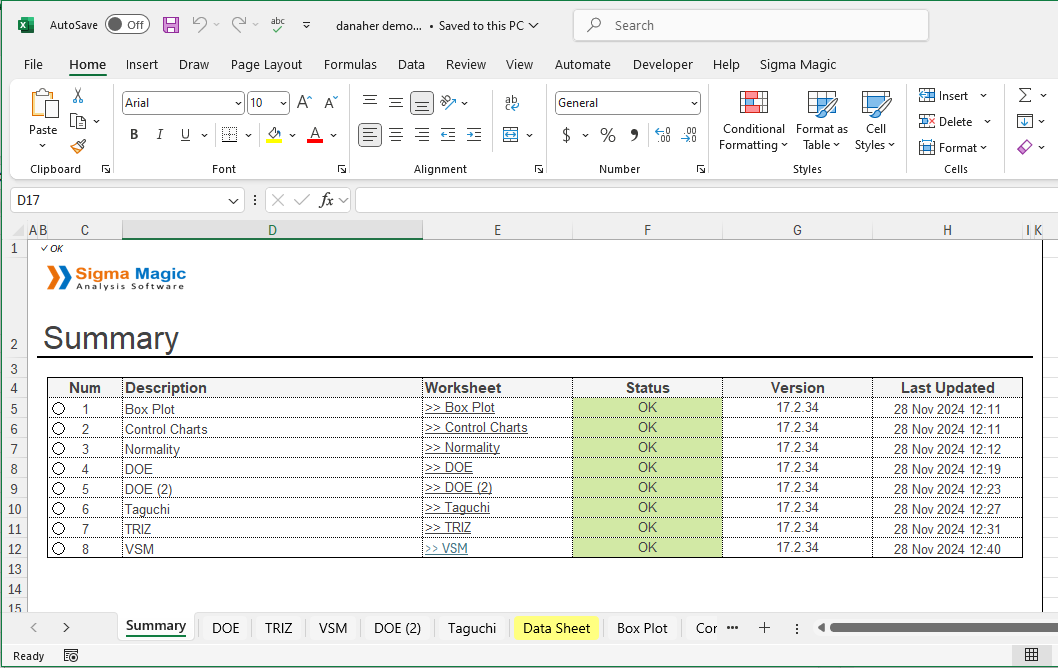The width and height of the screenshot is (1058, 668).
Task: Open the >> Taguchi worksheet link
Action: pos(457,508)
